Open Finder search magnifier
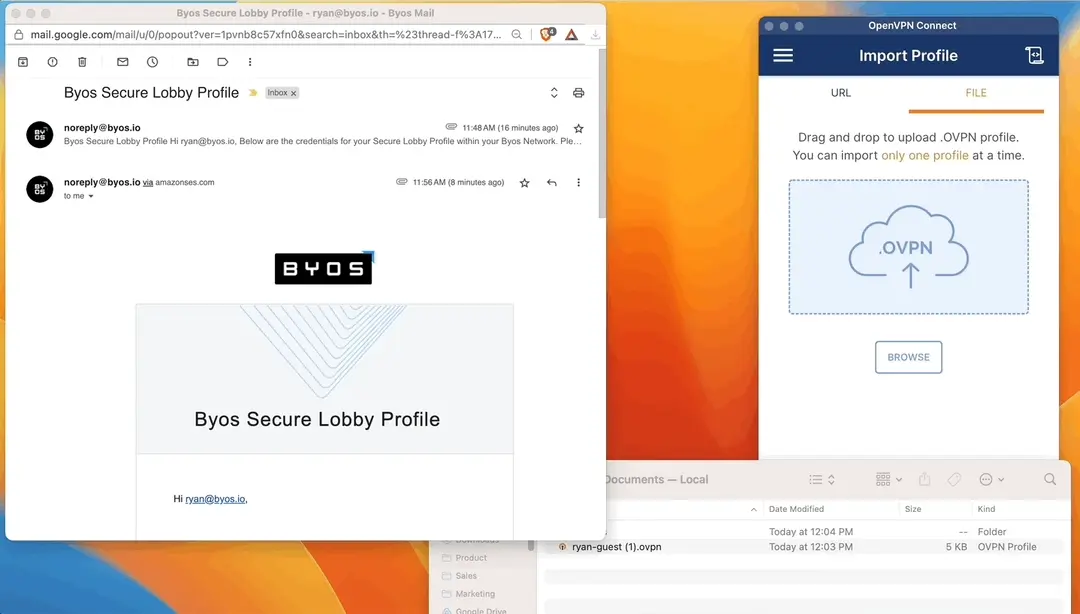1080x614 pixels. tap(1050, 479)
